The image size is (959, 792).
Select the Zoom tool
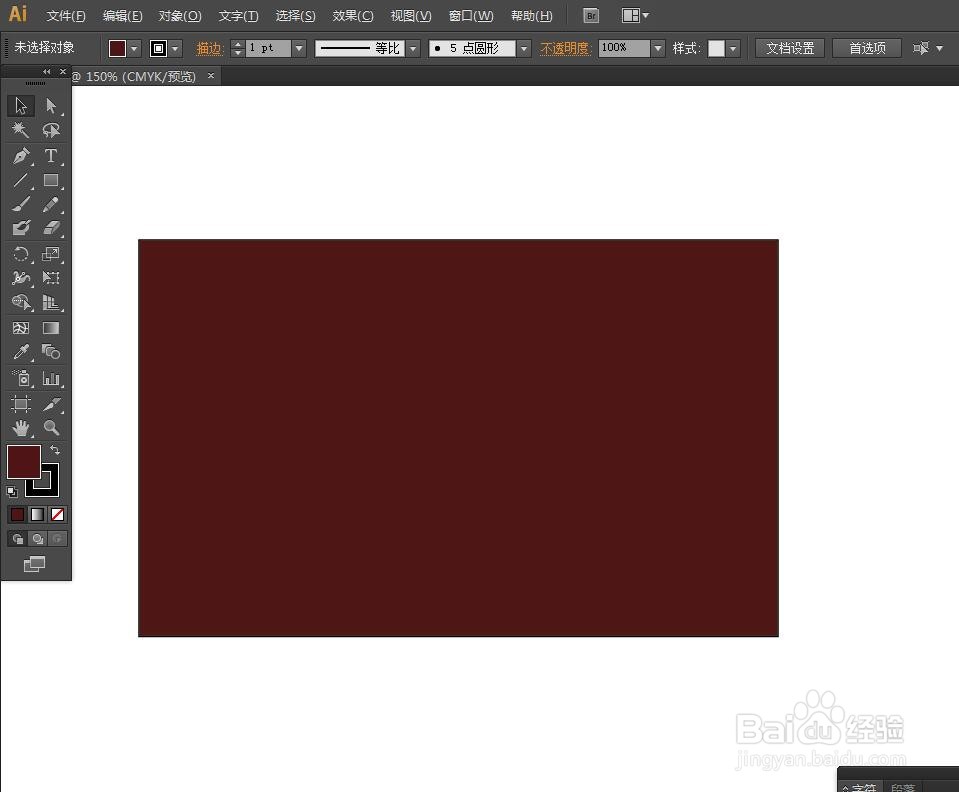pos(51,427)
